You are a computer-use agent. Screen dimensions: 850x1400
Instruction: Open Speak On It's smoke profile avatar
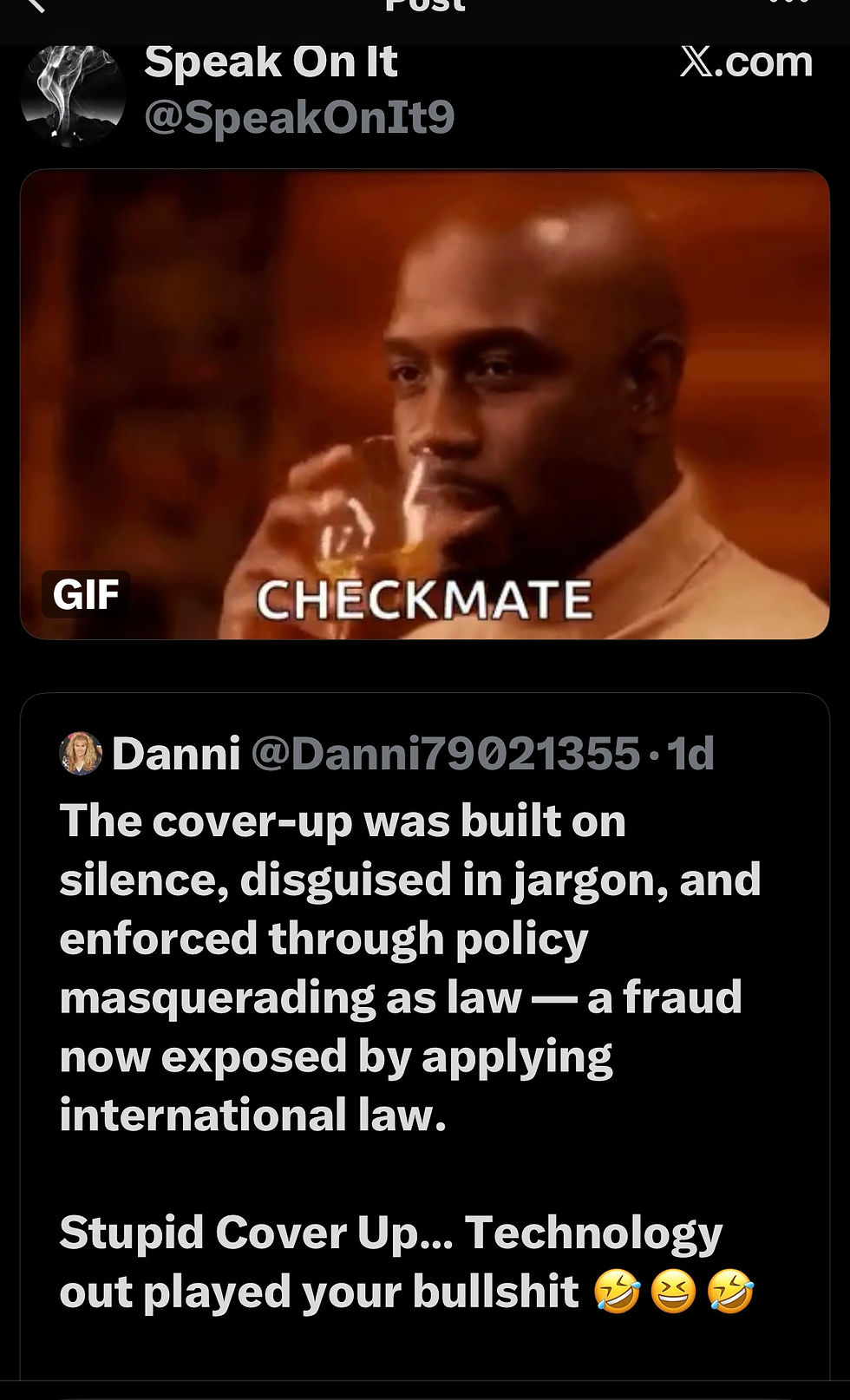coord(73,94)
